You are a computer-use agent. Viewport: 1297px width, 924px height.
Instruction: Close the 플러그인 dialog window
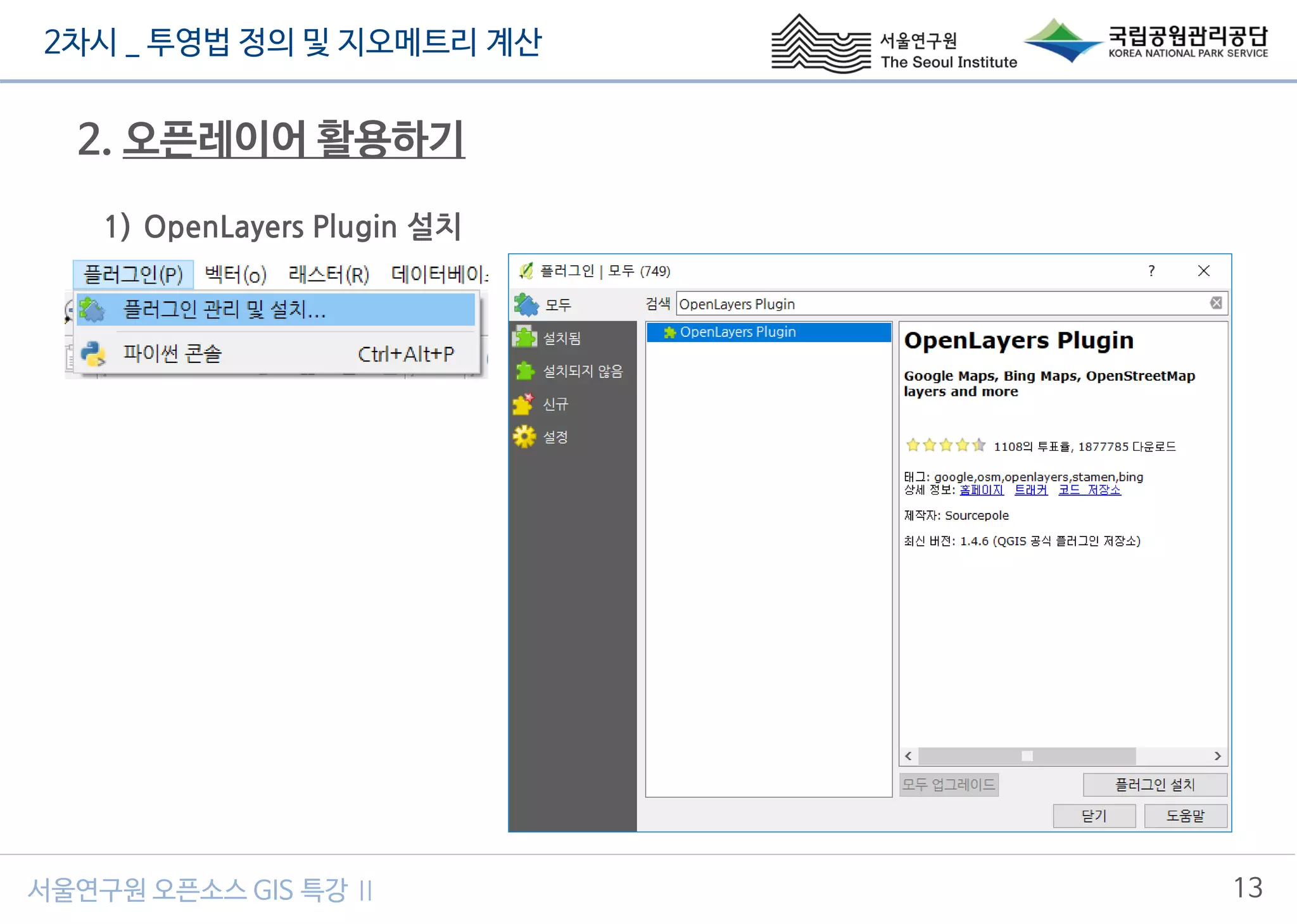(1204, 271)
